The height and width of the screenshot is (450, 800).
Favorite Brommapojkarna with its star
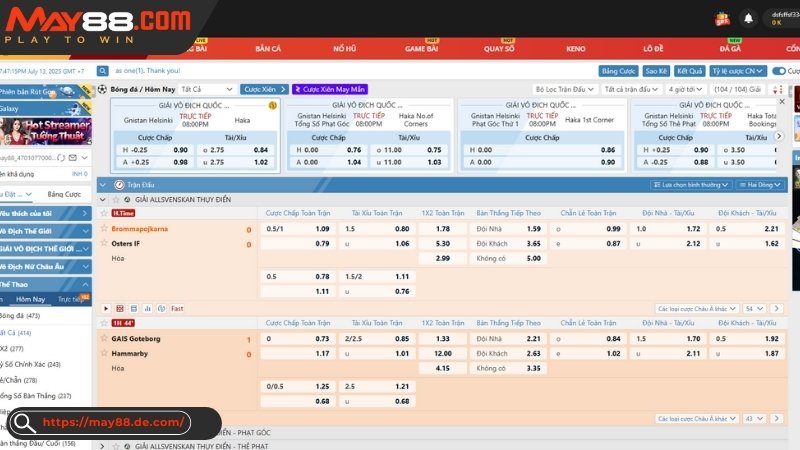click(x=105, y=229)
